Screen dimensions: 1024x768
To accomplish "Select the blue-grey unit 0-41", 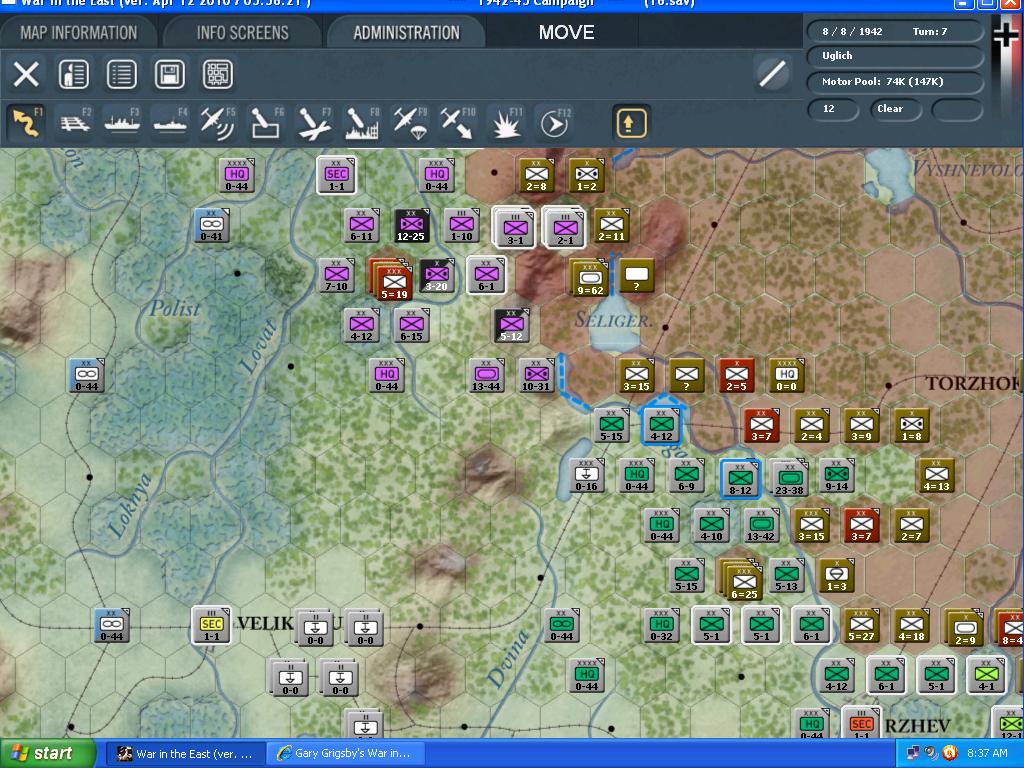I will pyautogui.click(x=212, y=225).
